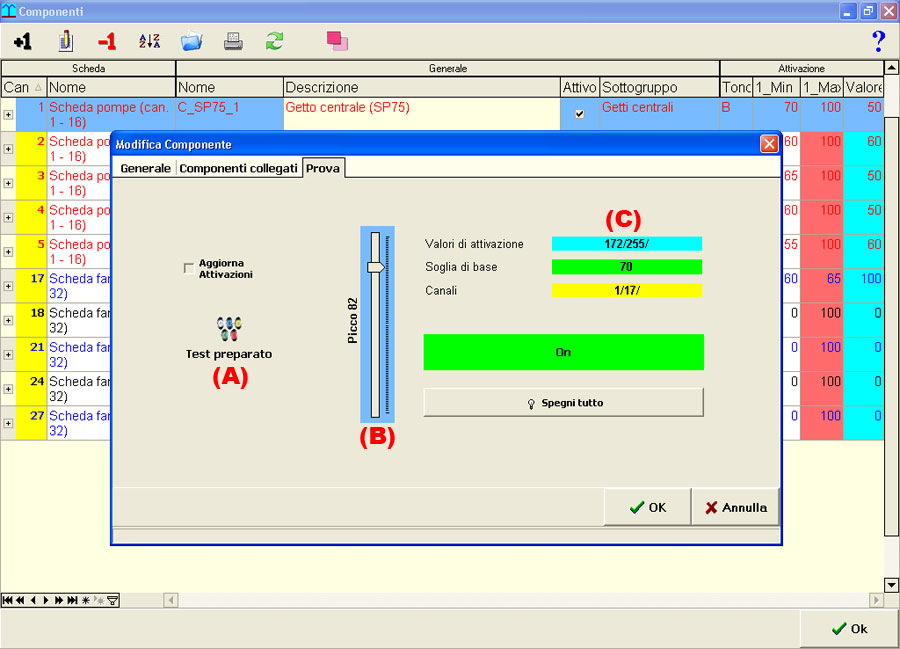The width and height of the screenshot is (900, 649).
Task: Click the Attivo column header
Action: click(580, 87)
